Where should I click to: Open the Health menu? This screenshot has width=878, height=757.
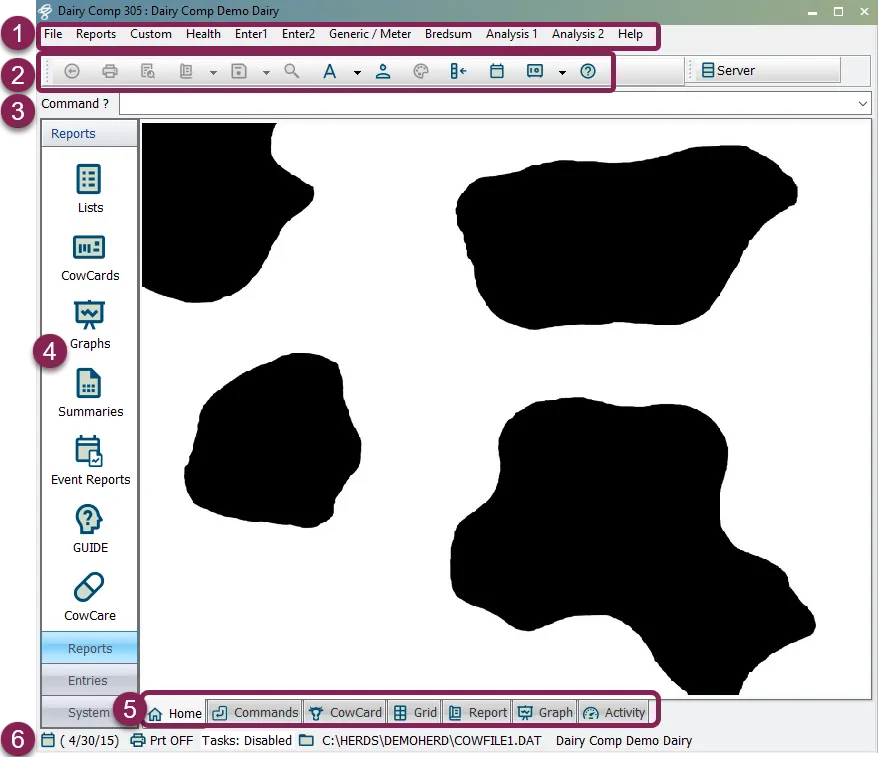(x=203, y=34)
